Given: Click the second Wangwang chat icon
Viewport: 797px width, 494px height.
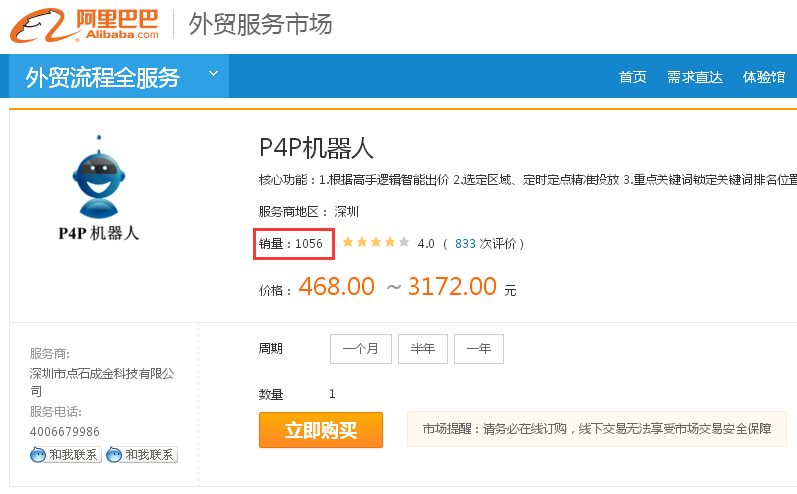Looking at the screenshot, I should [x=114, y=454].
